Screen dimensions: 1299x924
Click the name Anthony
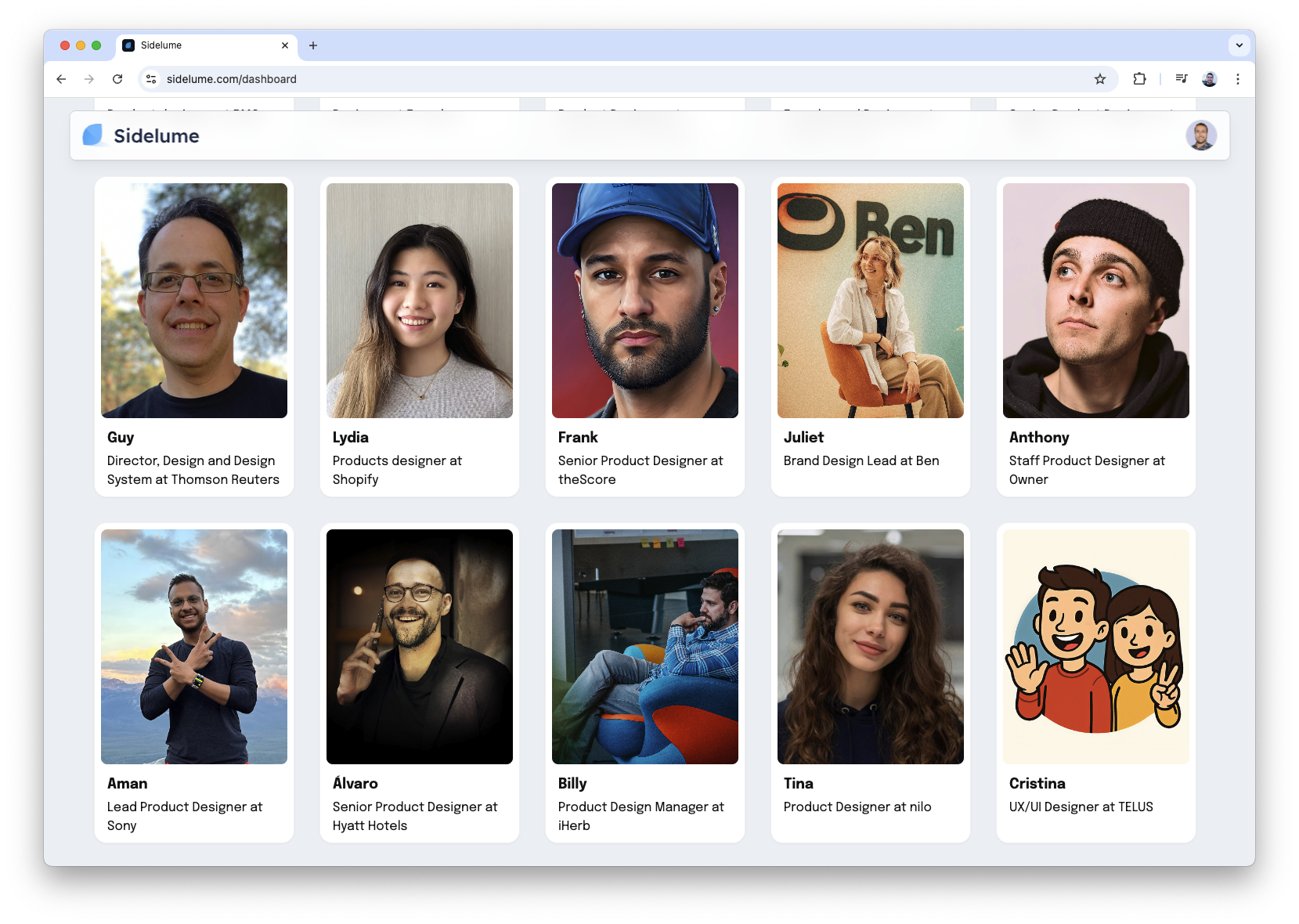(1039, 438)
